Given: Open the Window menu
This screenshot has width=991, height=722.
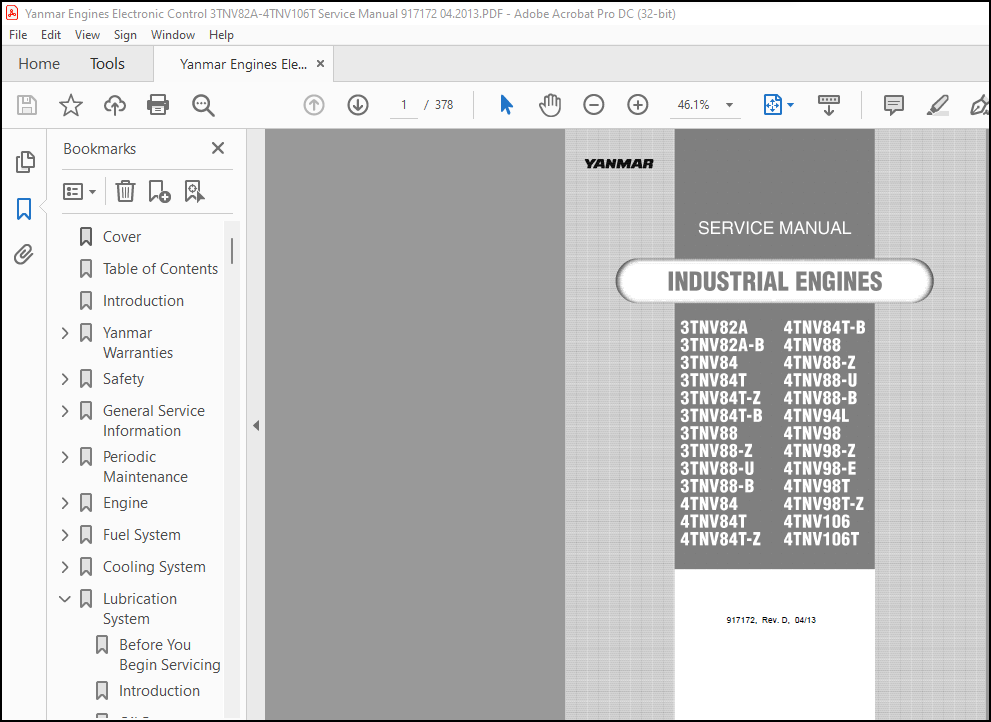Looking at the screenshot, I should 173,35.
